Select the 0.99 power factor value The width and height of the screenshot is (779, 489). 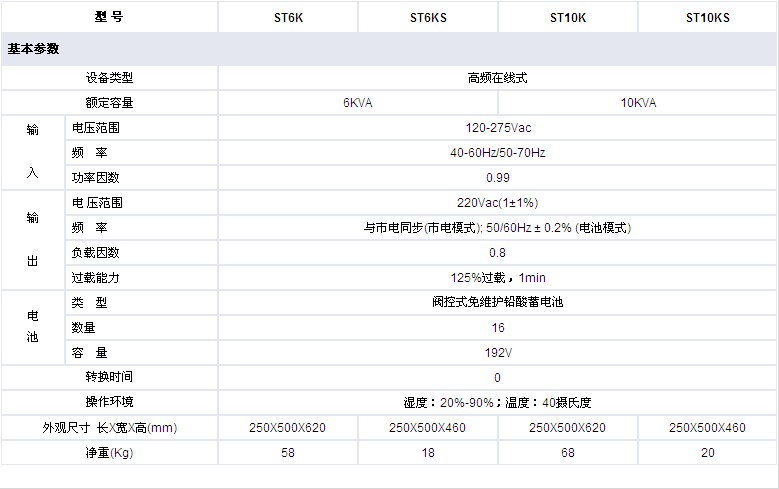click(497, 178)
